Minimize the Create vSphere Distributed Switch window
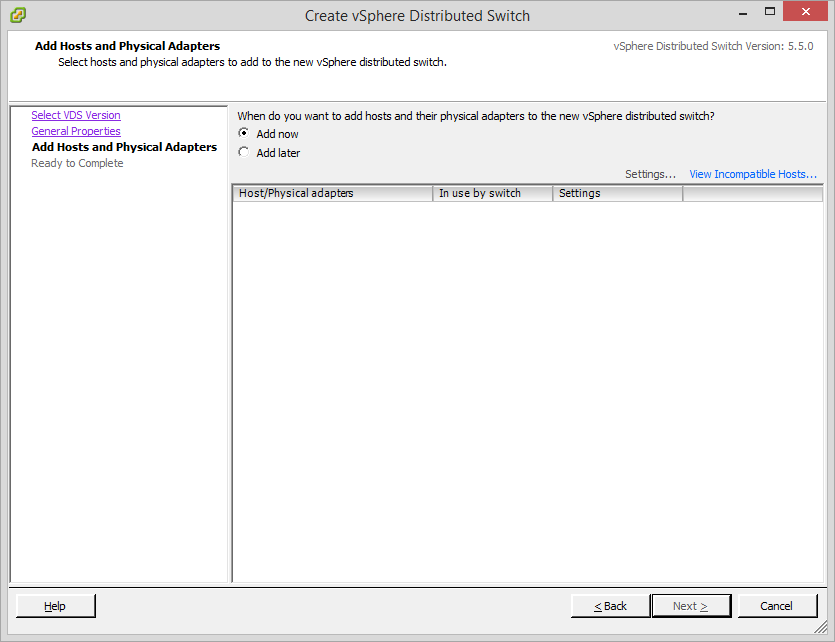The height and width of the screenshot is (642, 835). [x=743, y=13]
